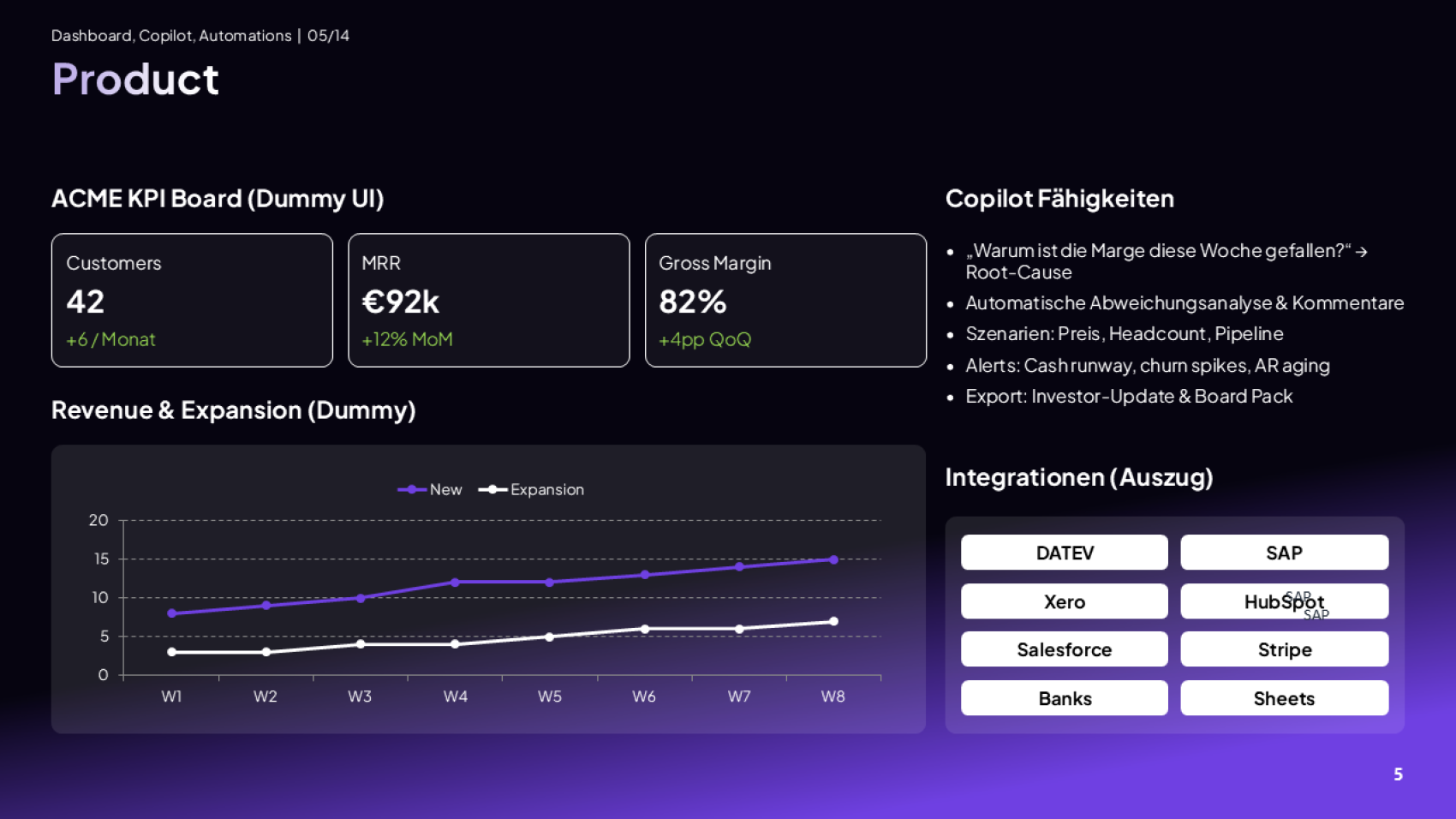Image resolution: width=1456 pixels, height=819 pixels.
Task: Click the Gross Margin KPI card
Action: point(785,300)
